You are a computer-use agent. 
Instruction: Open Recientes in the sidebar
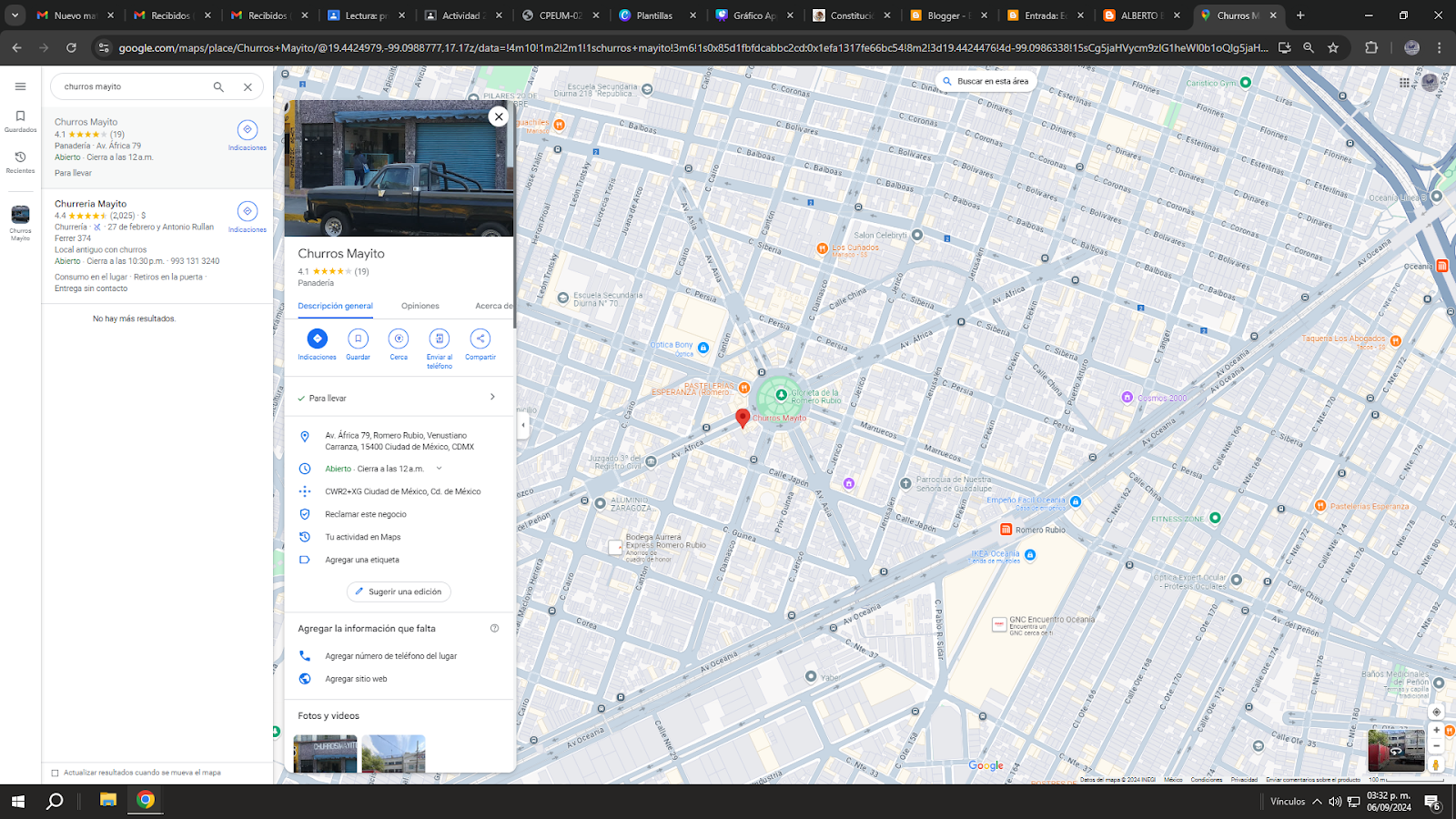pyautogui.click(x=20, y=162)
